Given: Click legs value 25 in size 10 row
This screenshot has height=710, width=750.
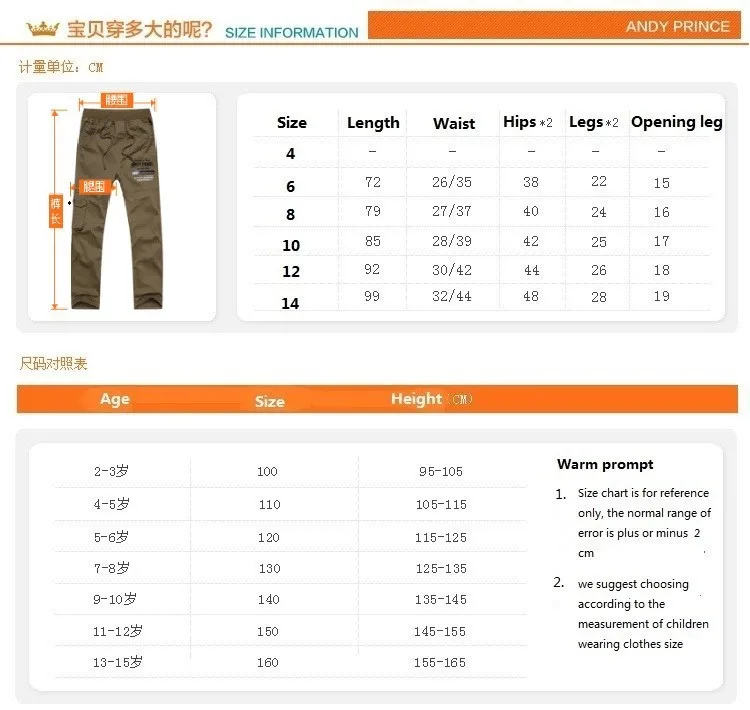Looking at the screenshot, I should (x=599, y=242).
